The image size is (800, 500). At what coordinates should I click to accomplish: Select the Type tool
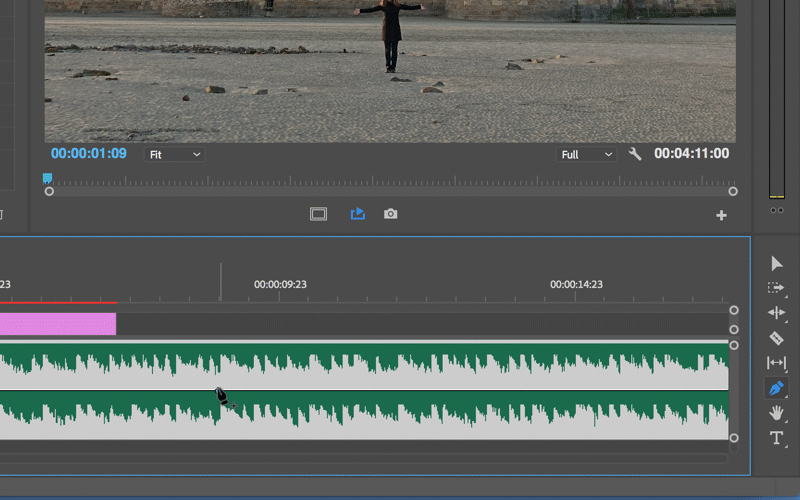click(776, 438)
